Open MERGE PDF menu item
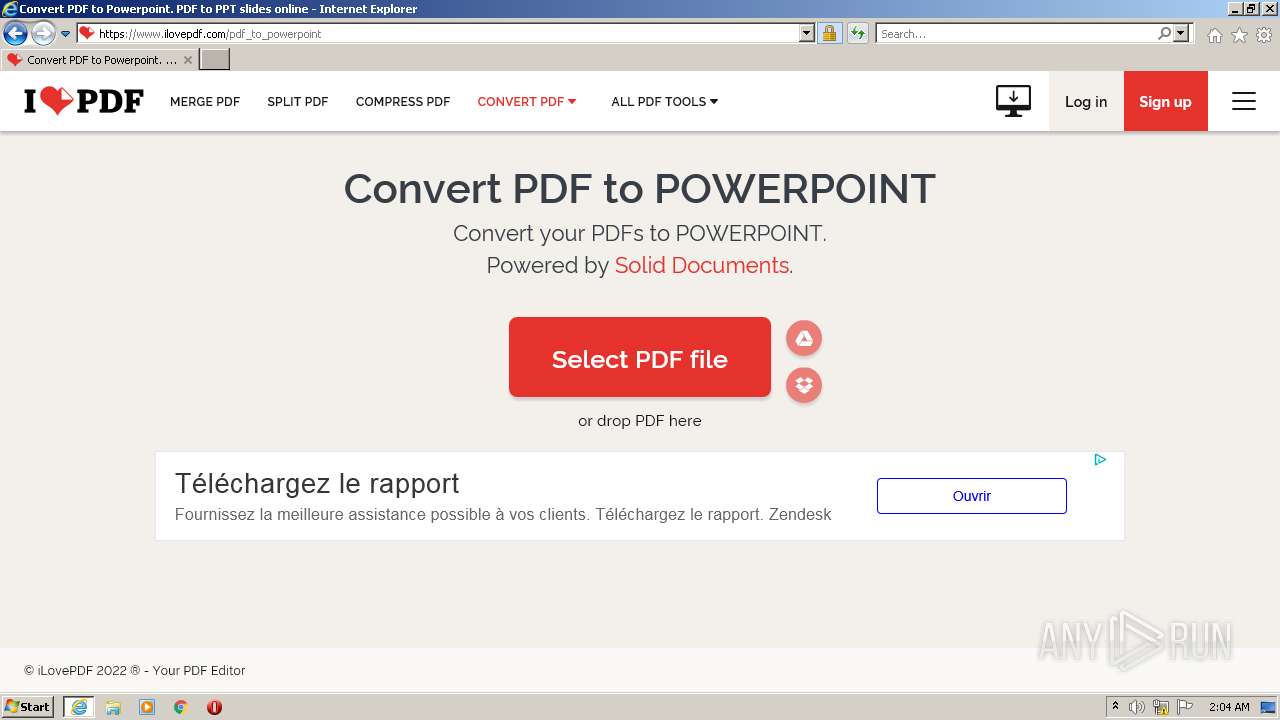This screenshot has width=1280, height=720. pyautogui.click(x=205, y=101)
